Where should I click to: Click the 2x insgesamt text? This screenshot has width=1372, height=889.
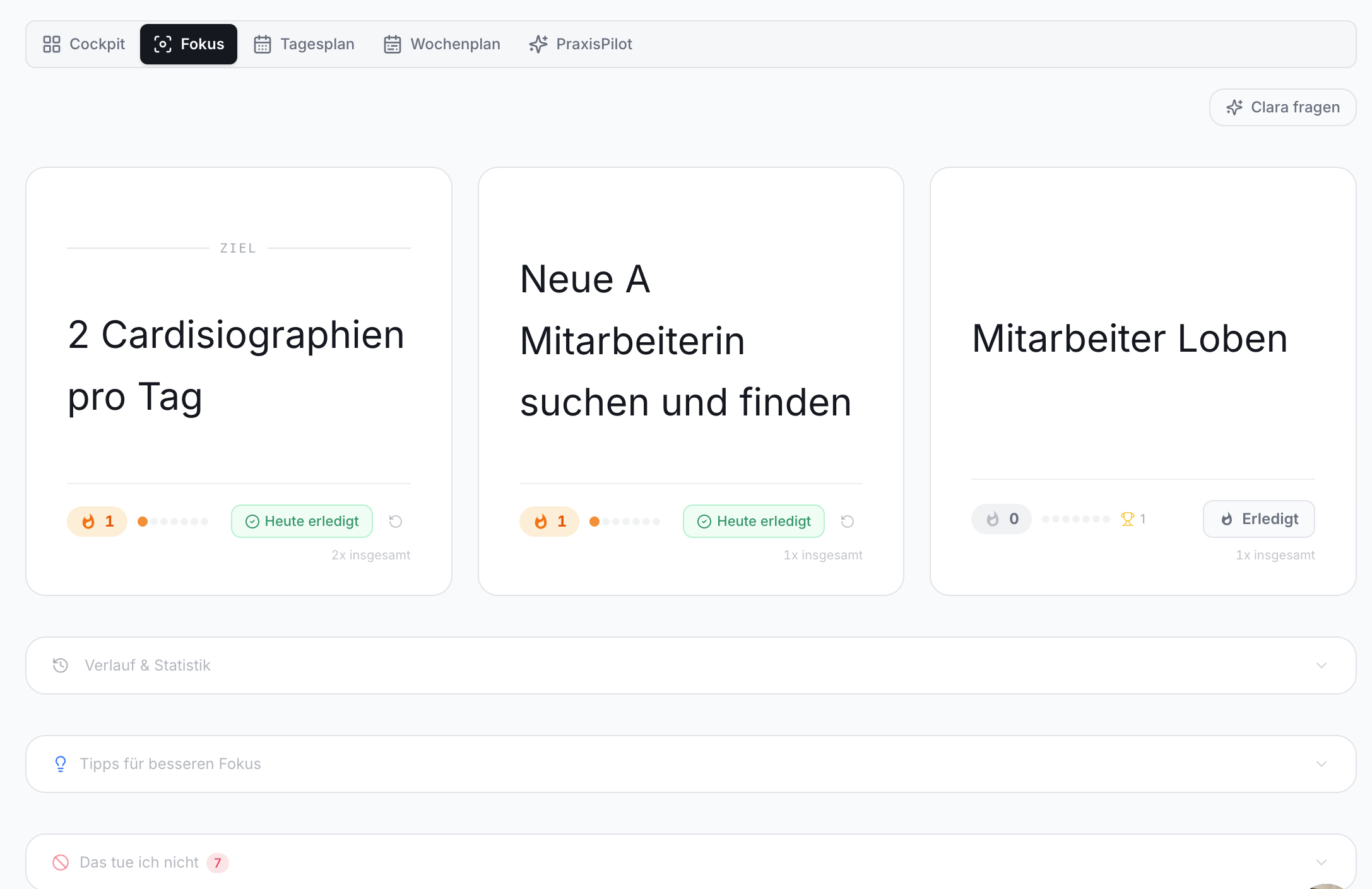[x=371, y=555]
